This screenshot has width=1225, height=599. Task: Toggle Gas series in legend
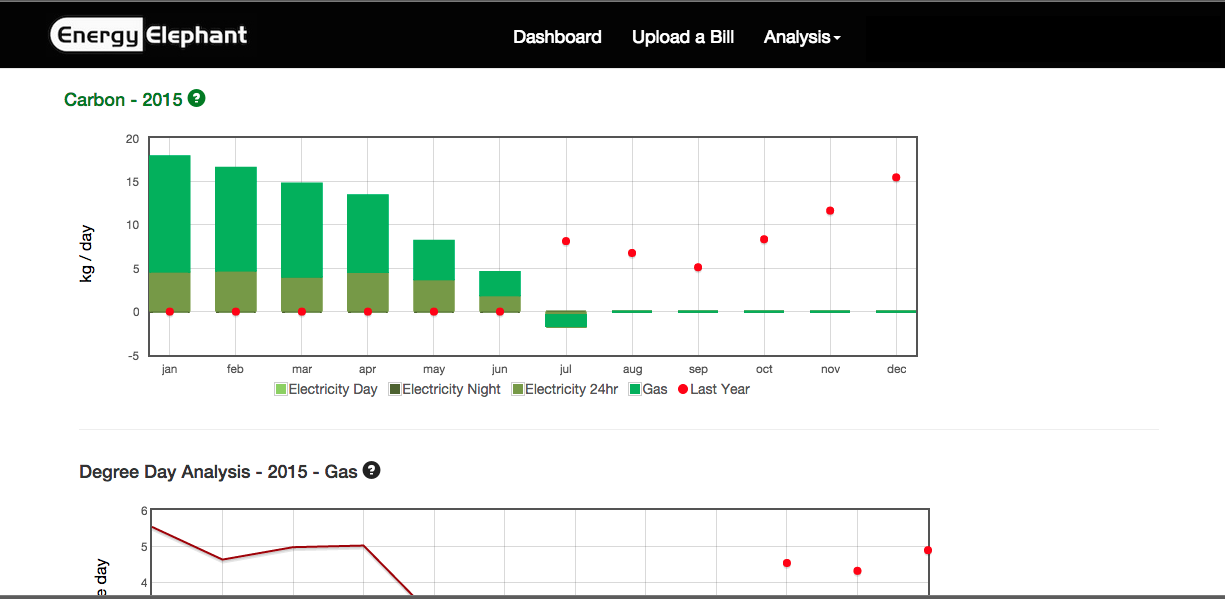coord(648,389)
